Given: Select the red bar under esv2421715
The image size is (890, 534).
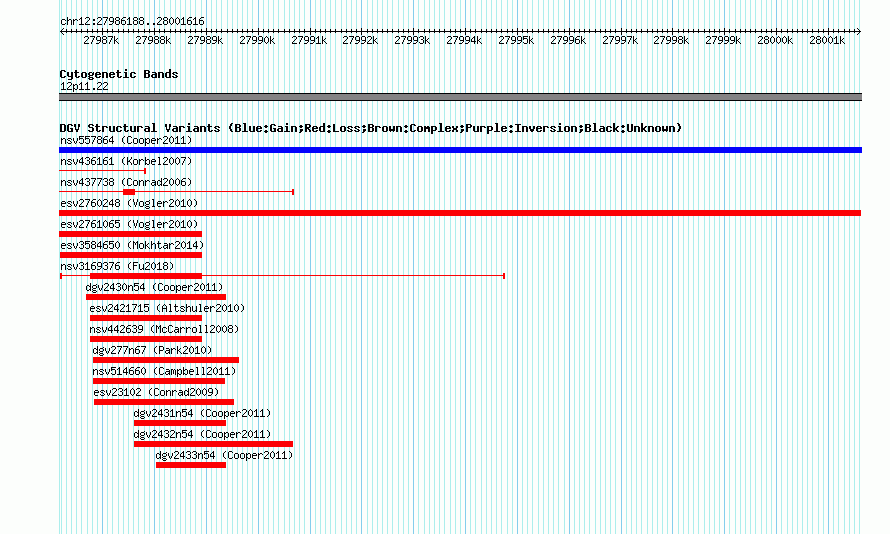Looking at the screenshot, I should (x=146, y=318).
